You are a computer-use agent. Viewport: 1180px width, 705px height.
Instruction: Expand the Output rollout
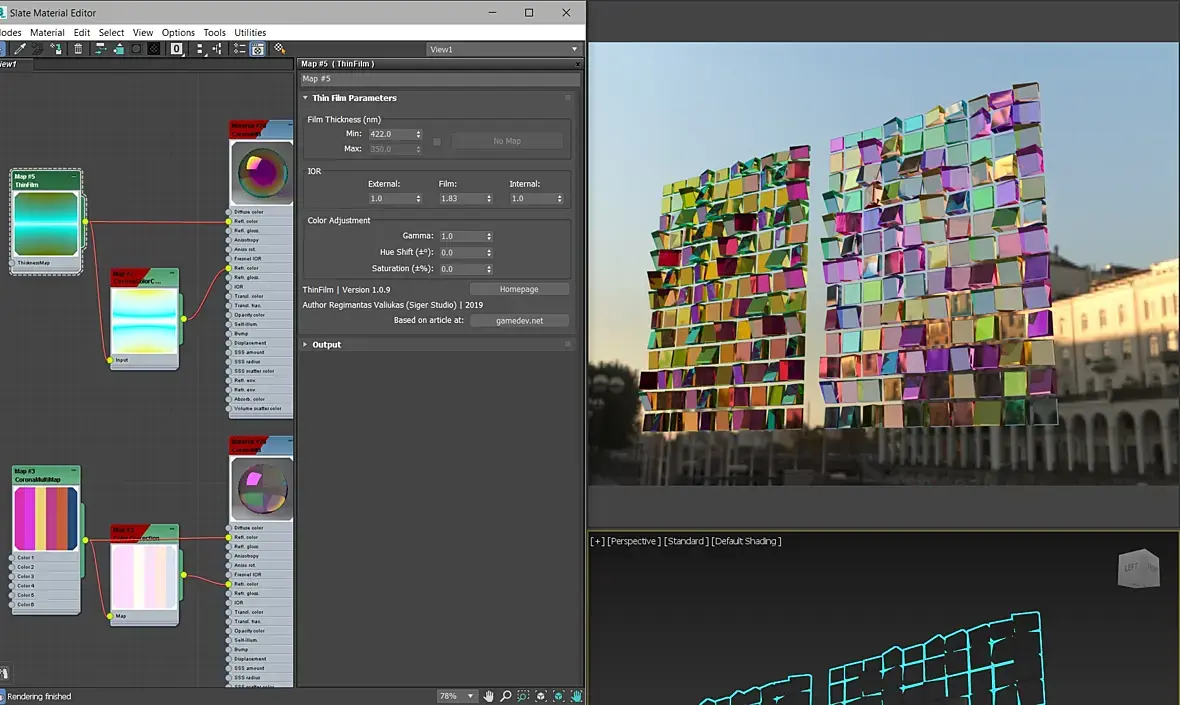[326, 344]
